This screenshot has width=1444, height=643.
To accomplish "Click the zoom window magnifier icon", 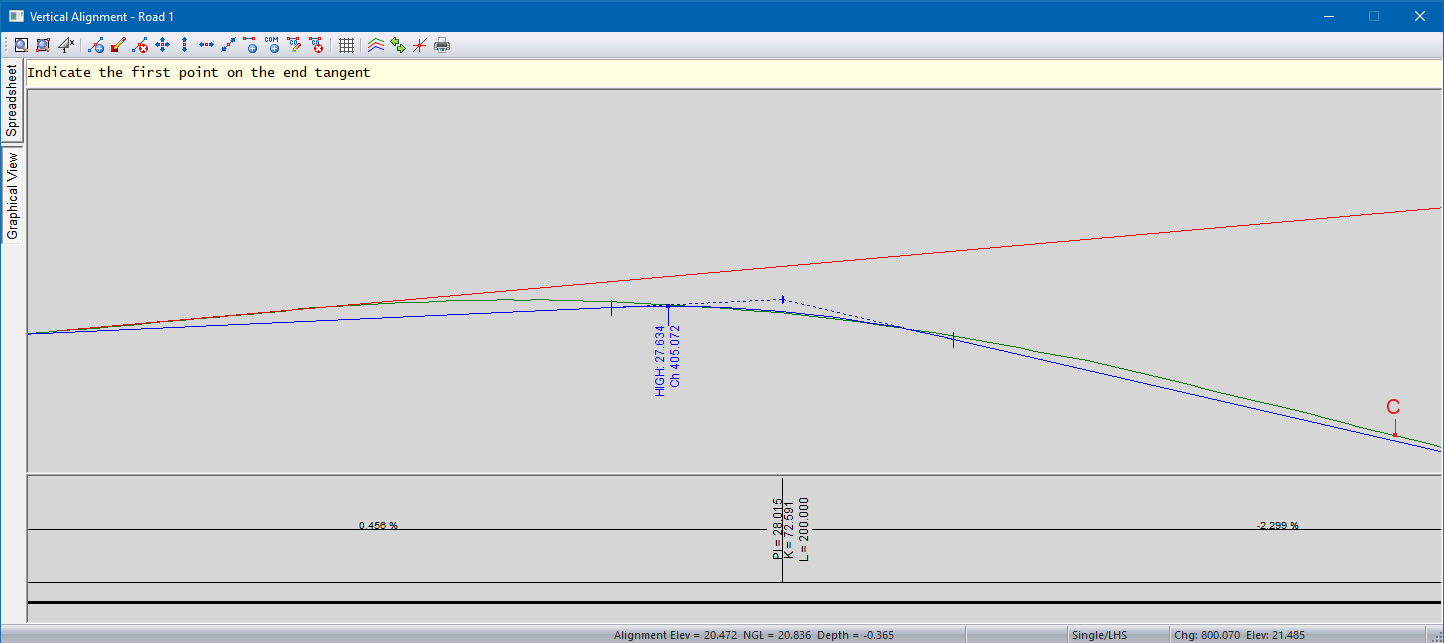I will point(20,45).
